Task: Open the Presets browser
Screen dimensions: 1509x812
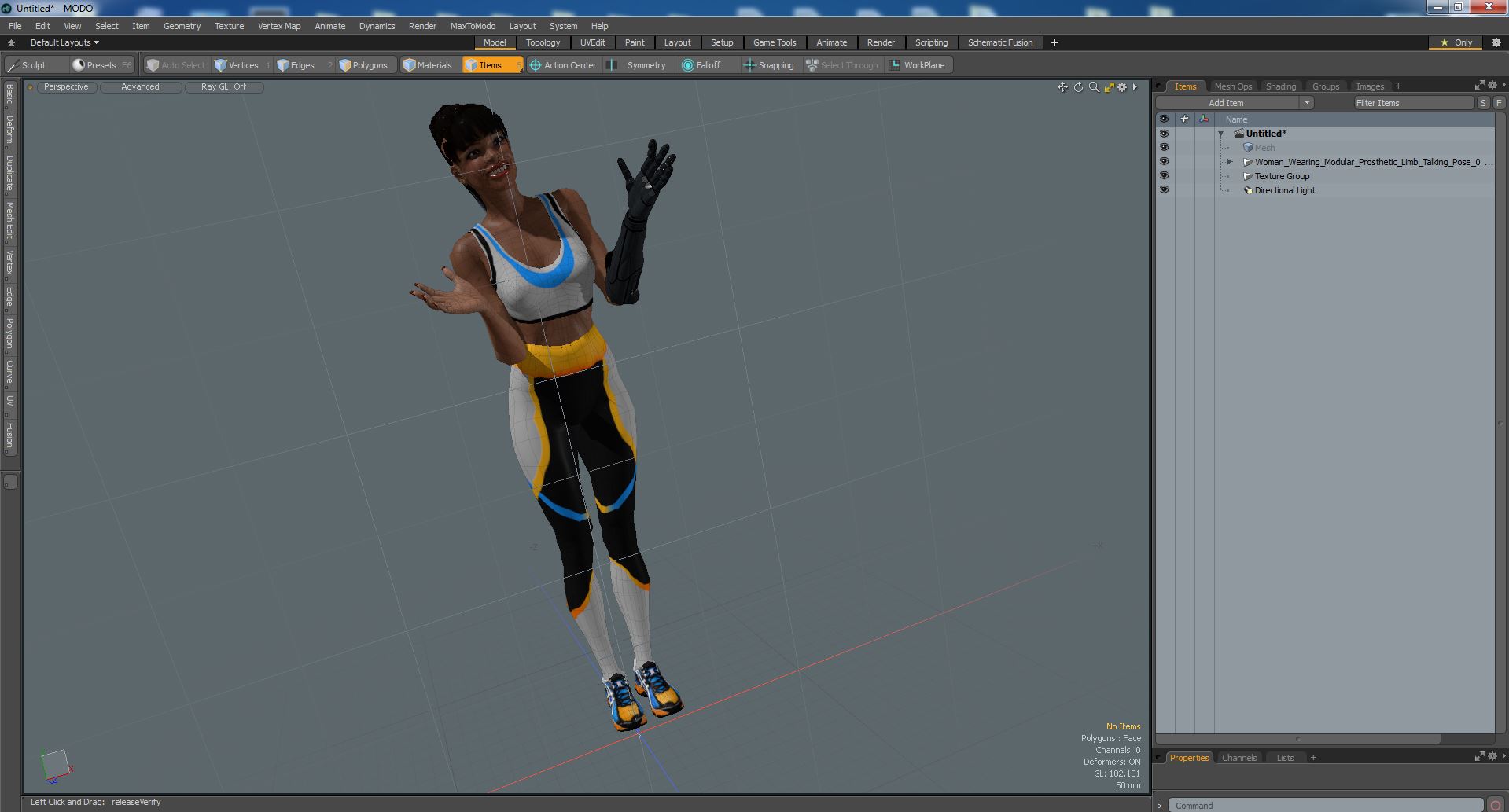Action: pyautogui.click(x=101, y=65)
